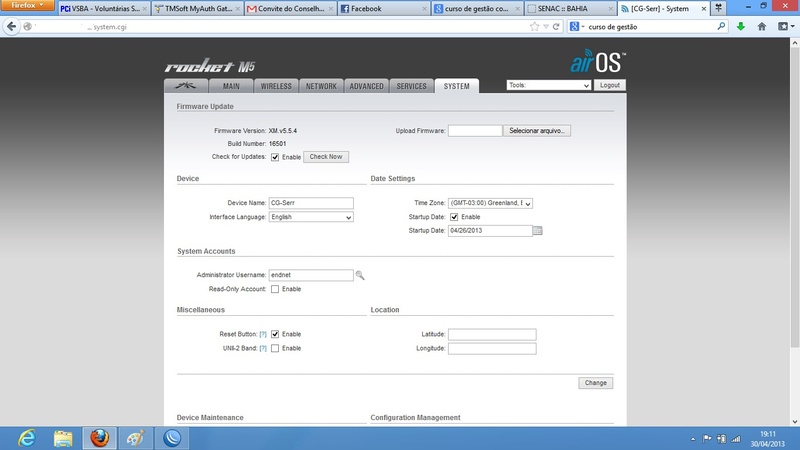Open UNII-2 Band help [?] link

(263, 348)
